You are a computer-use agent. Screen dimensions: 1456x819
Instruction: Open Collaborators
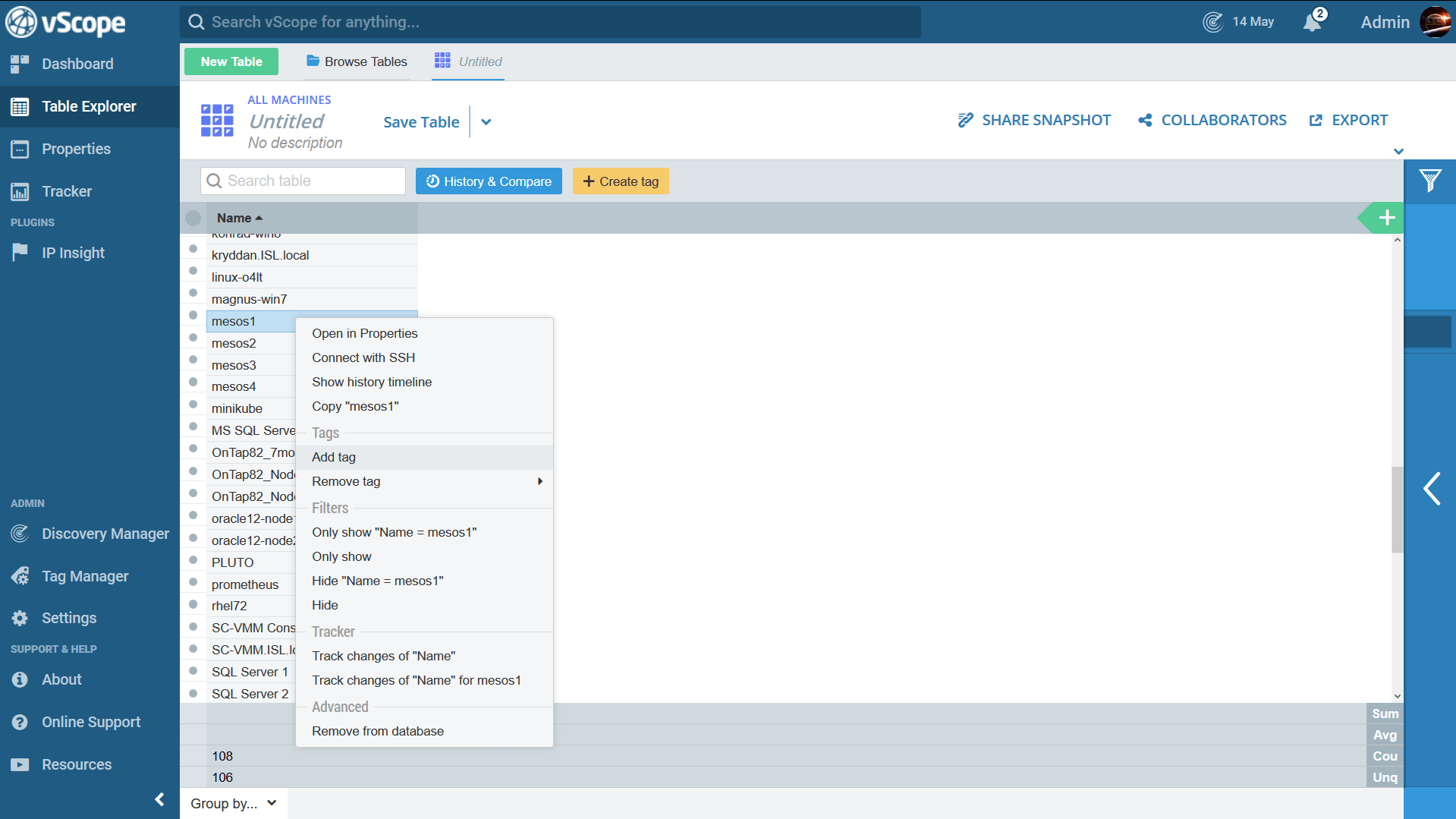1212,120
